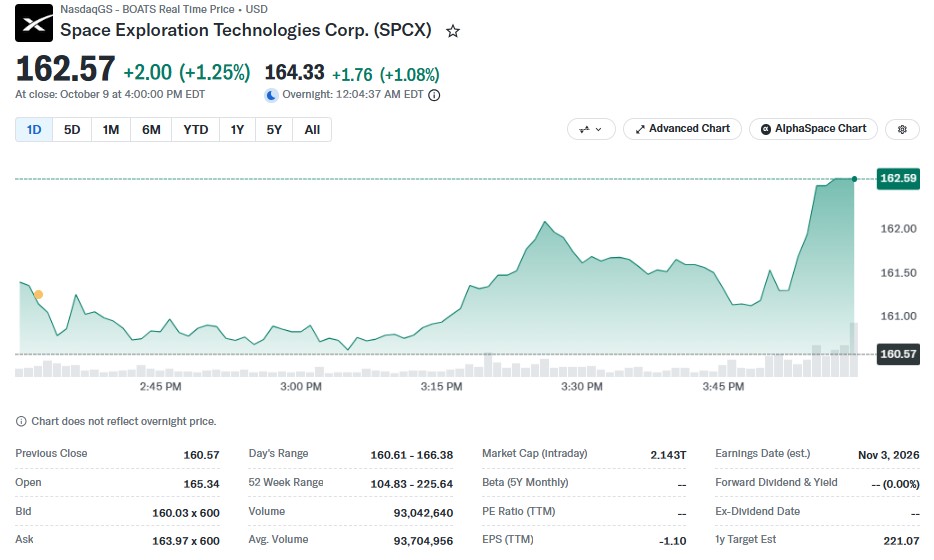The height and width of the screenshot is (560, 934).
Task: Open overnight price info icon
Action: coord(434,95)
